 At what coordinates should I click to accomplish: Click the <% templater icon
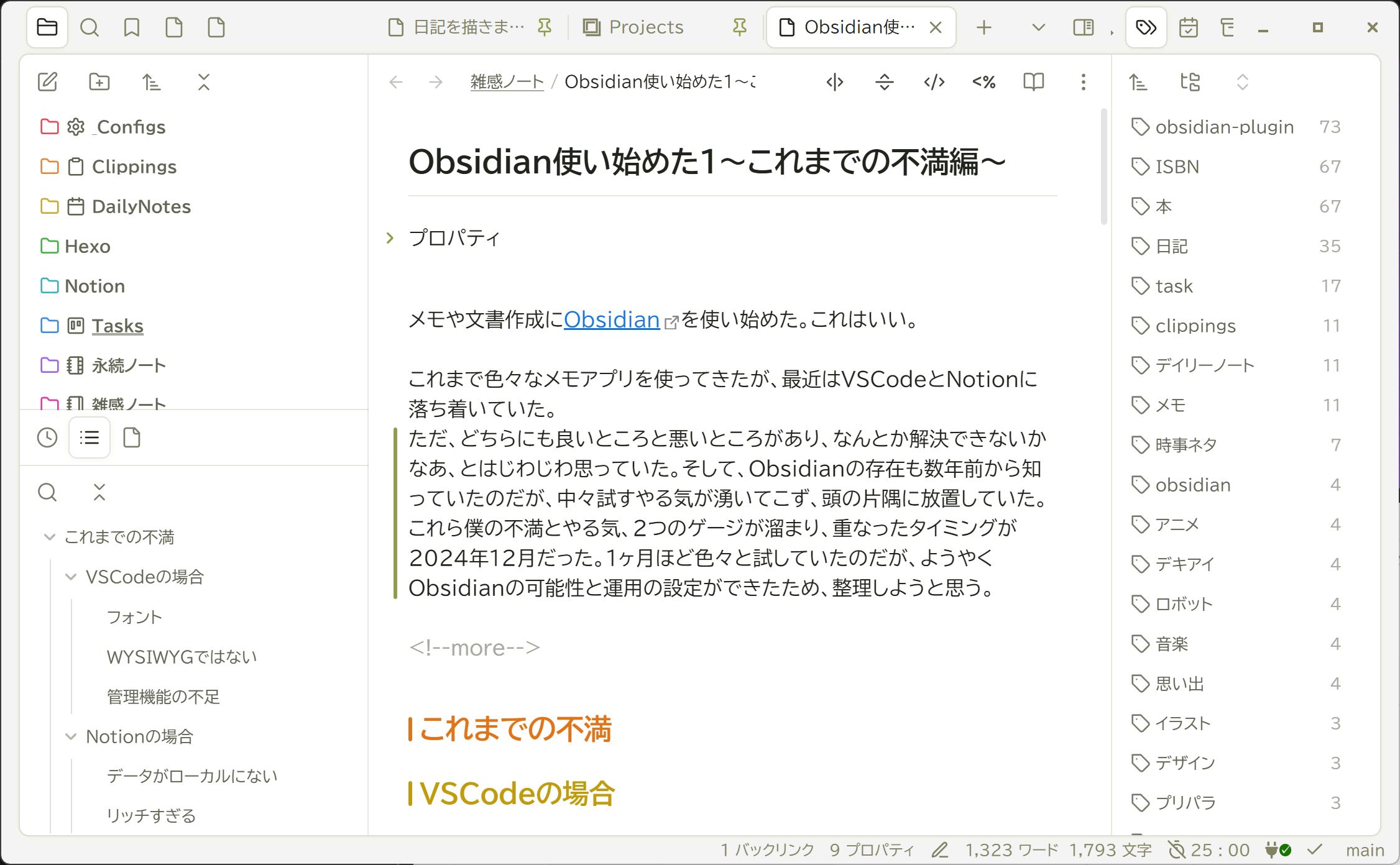(984, 82)
